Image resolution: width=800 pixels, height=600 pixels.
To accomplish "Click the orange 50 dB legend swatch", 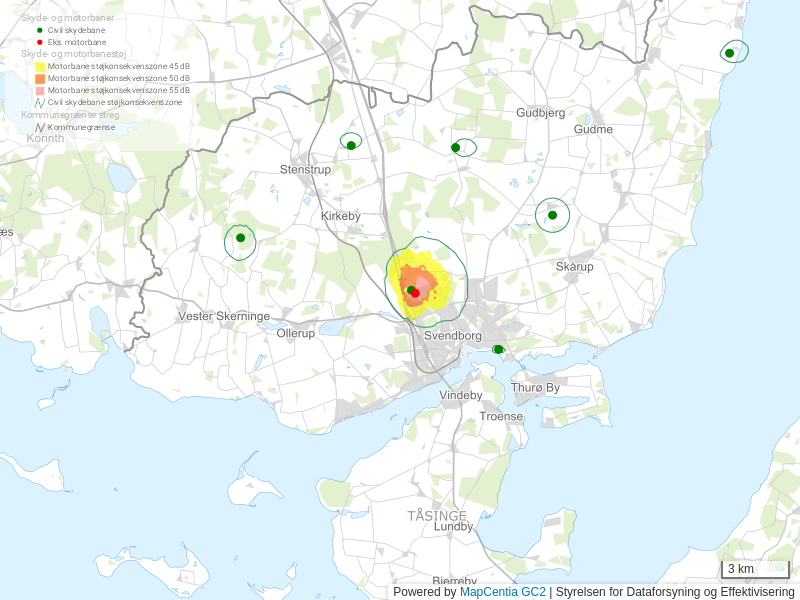I will coord(40,78).
